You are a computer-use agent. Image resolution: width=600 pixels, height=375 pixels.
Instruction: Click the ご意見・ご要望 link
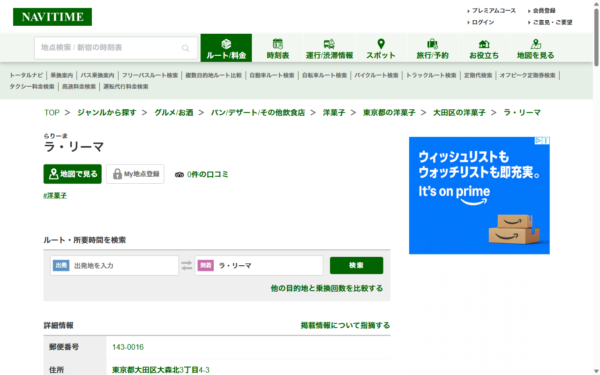coord(553,22)
